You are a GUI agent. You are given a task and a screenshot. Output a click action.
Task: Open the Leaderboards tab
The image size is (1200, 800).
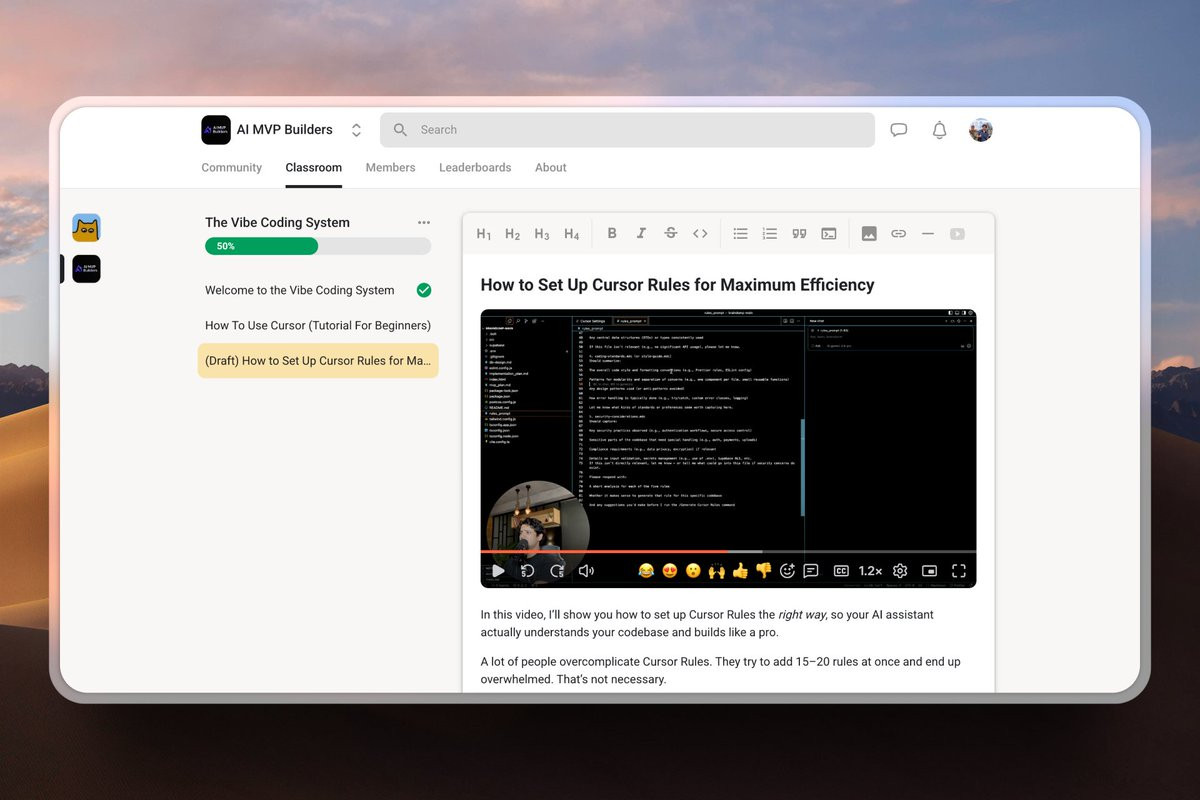(x=475, y=168)
